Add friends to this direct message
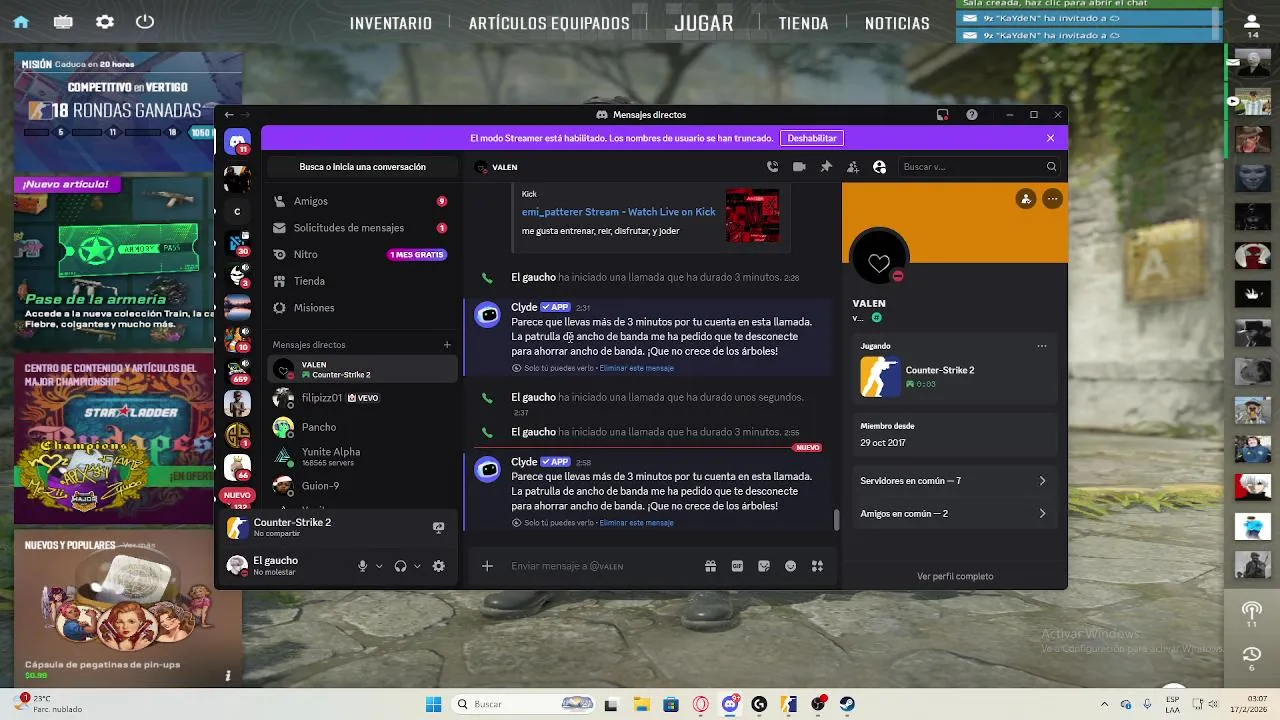 [853, 167]
